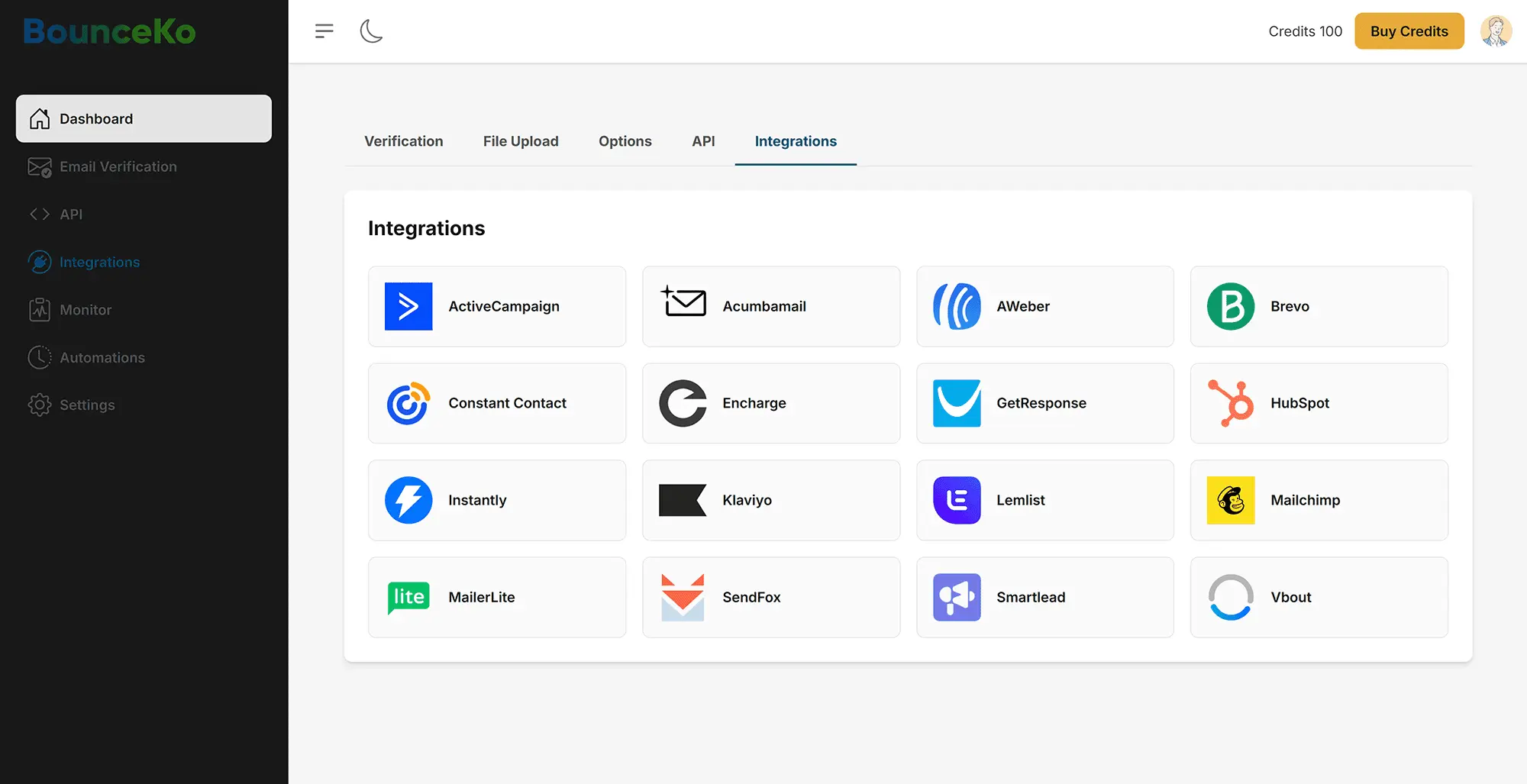
Task: Open the Smartlead integration label
Action: (x=1031, y=597)
